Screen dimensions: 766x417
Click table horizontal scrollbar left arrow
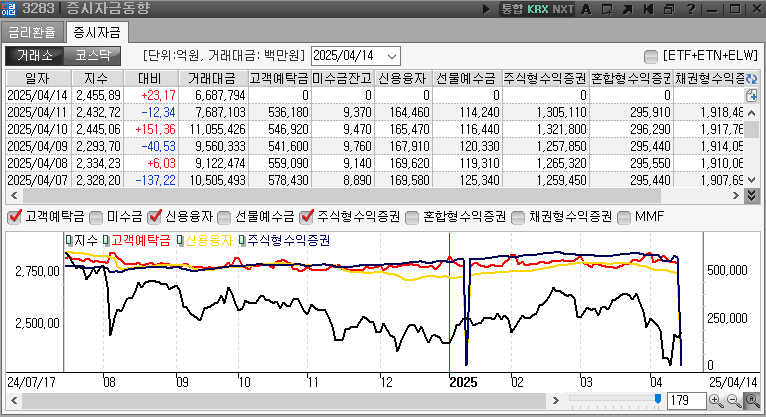[x=14, y=196]
